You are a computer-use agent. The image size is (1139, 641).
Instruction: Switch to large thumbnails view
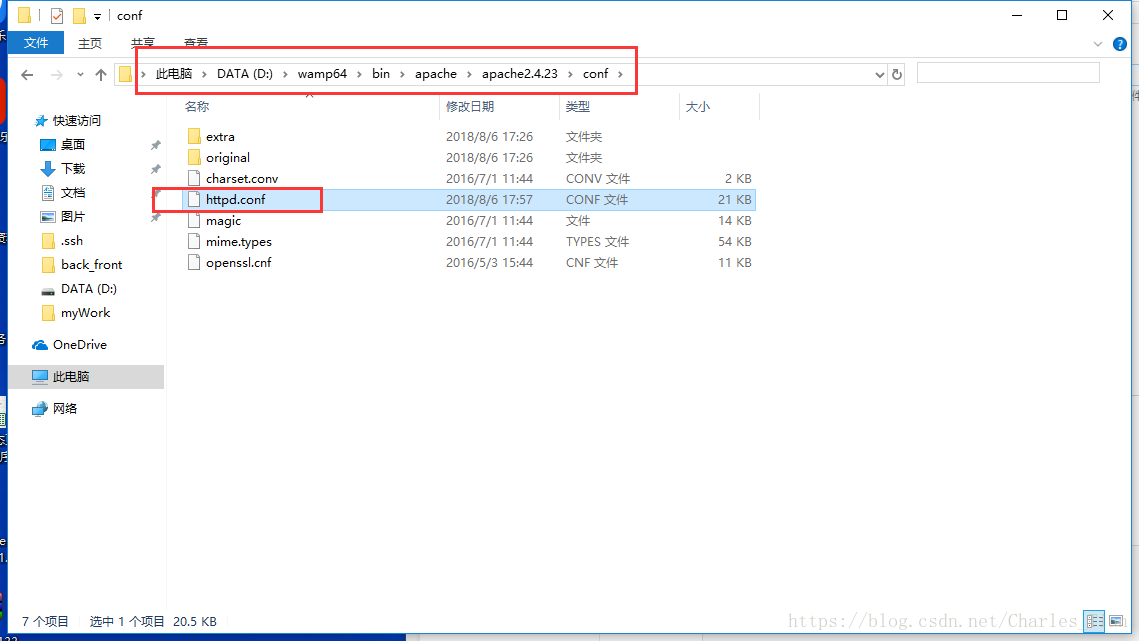click(1116, 621)
